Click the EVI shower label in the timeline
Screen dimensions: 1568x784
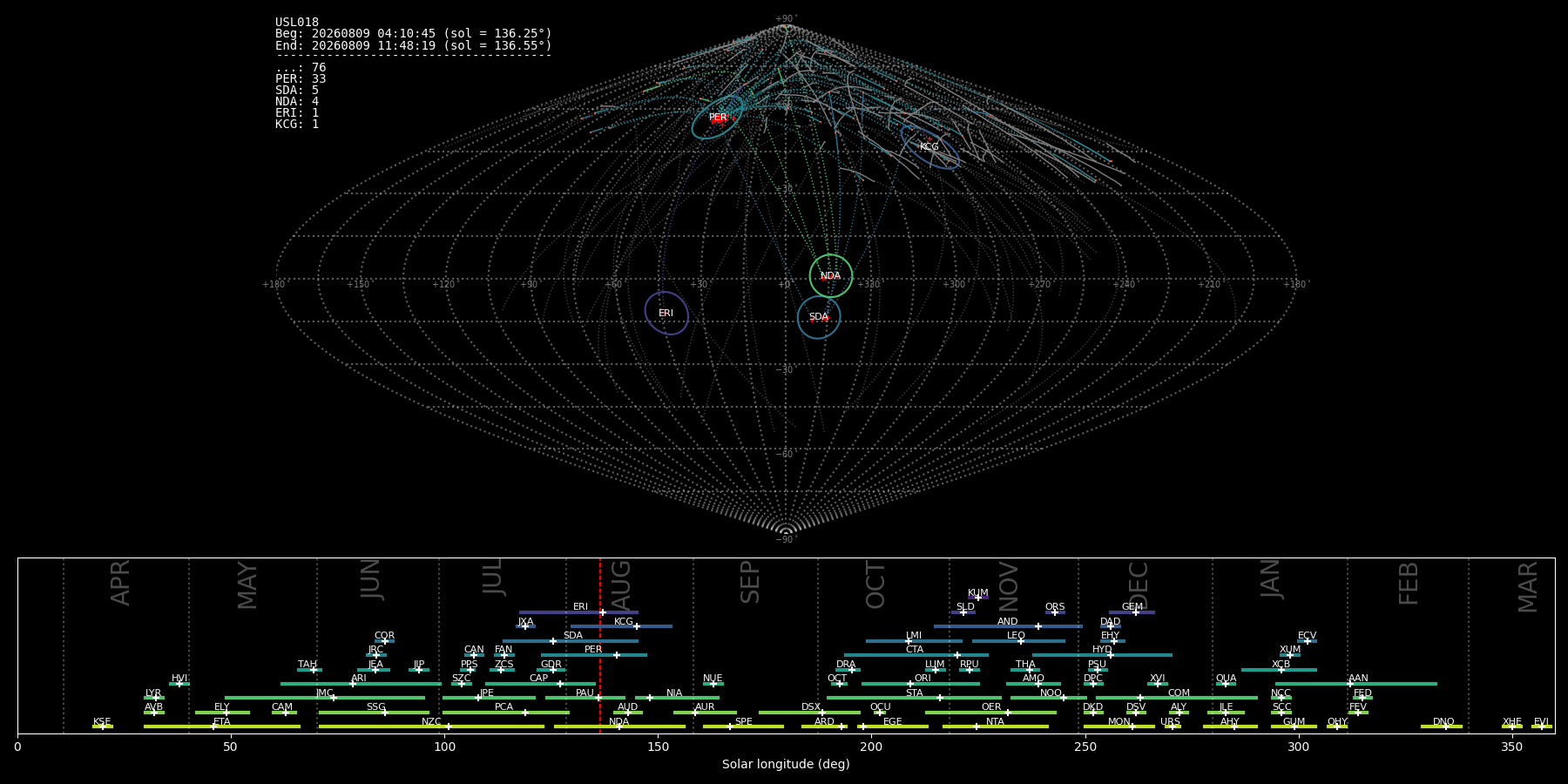click(x=1541, y=722)
